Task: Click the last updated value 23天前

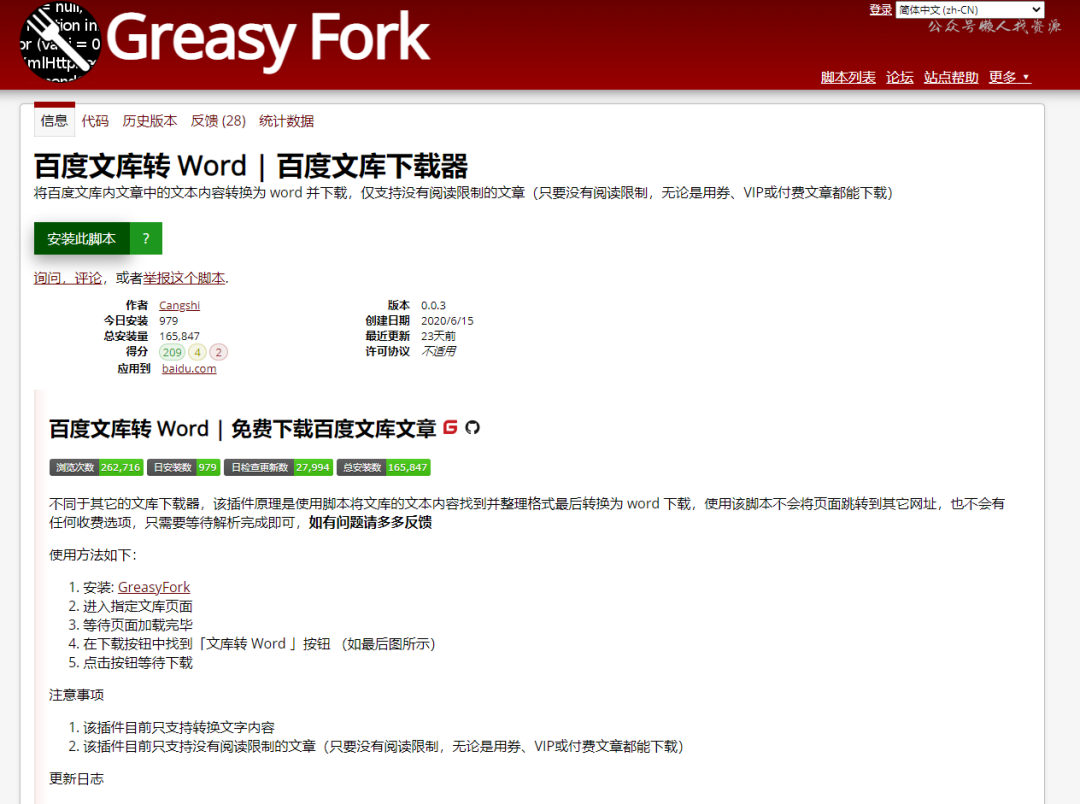Action: [438, 336]
